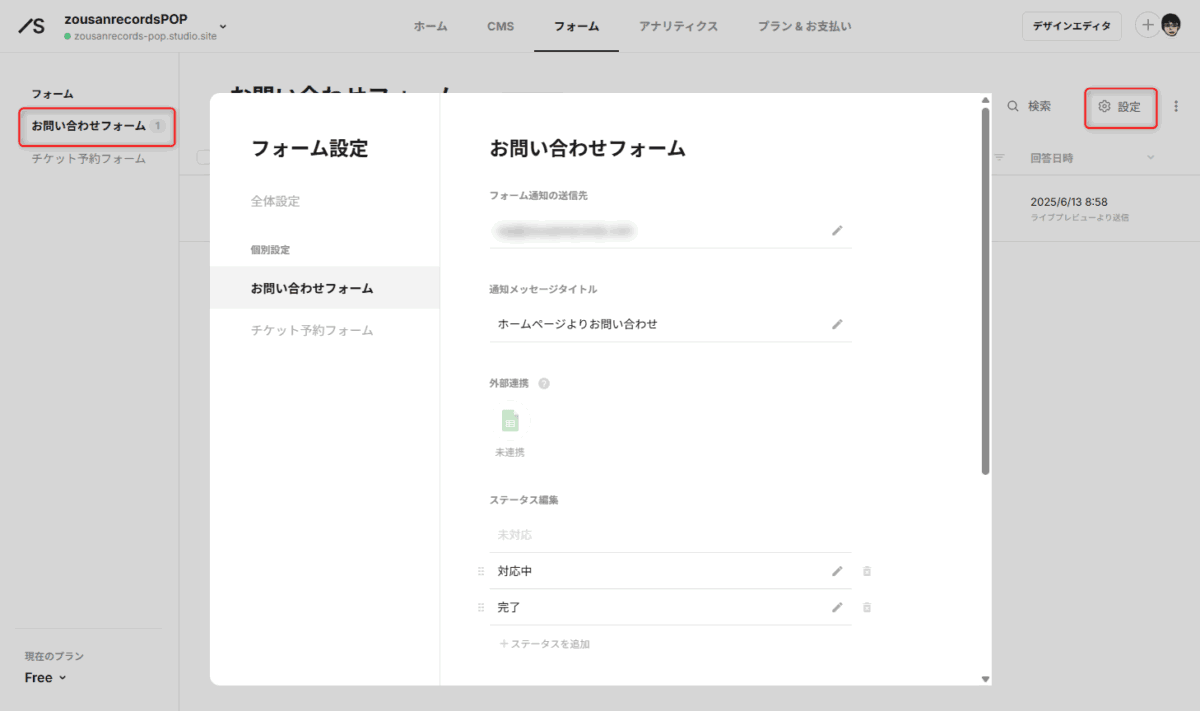Click the STUDIO logo

point(31,26)
